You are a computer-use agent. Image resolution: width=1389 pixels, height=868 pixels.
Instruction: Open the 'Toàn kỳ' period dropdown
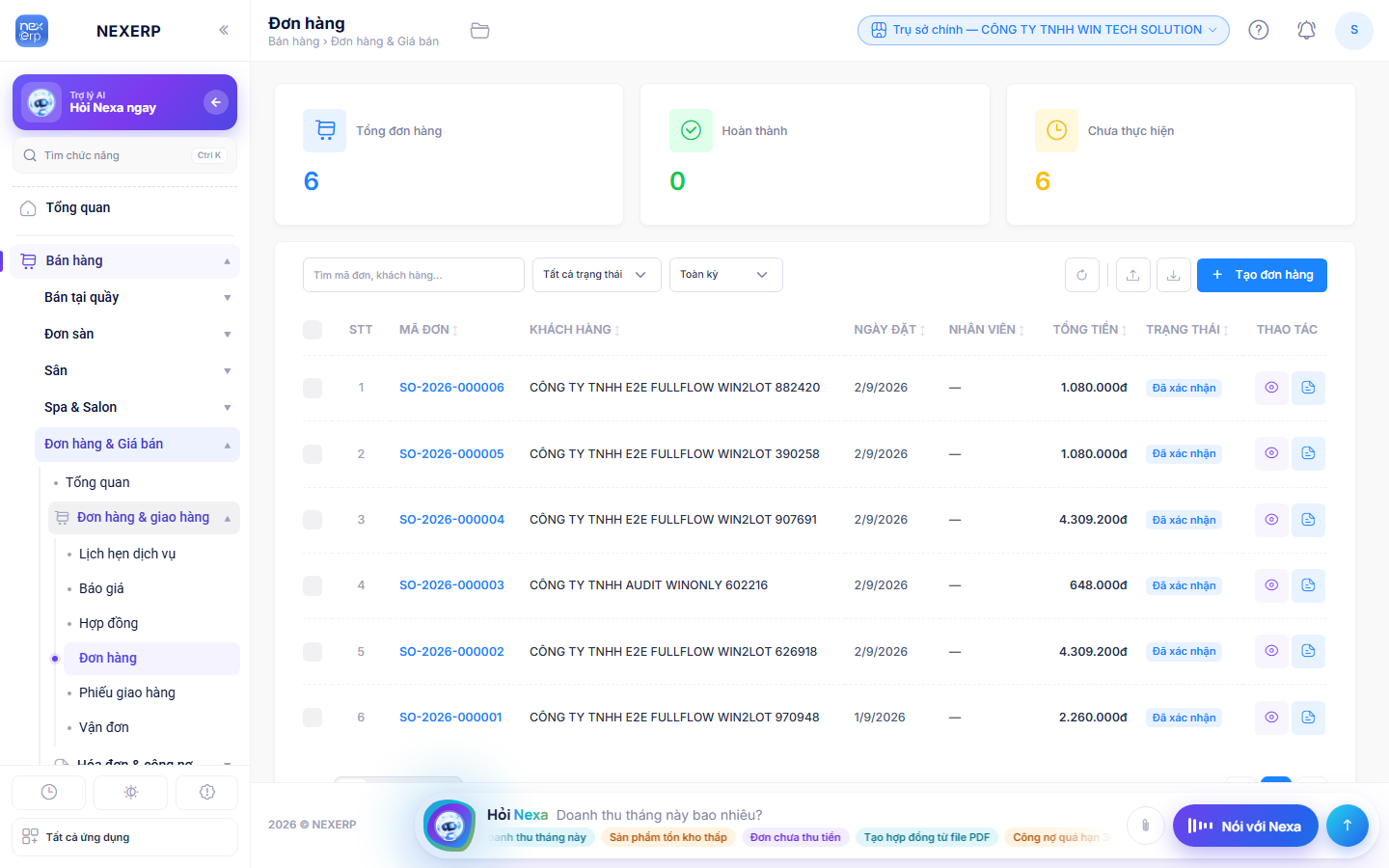point(725,275)
